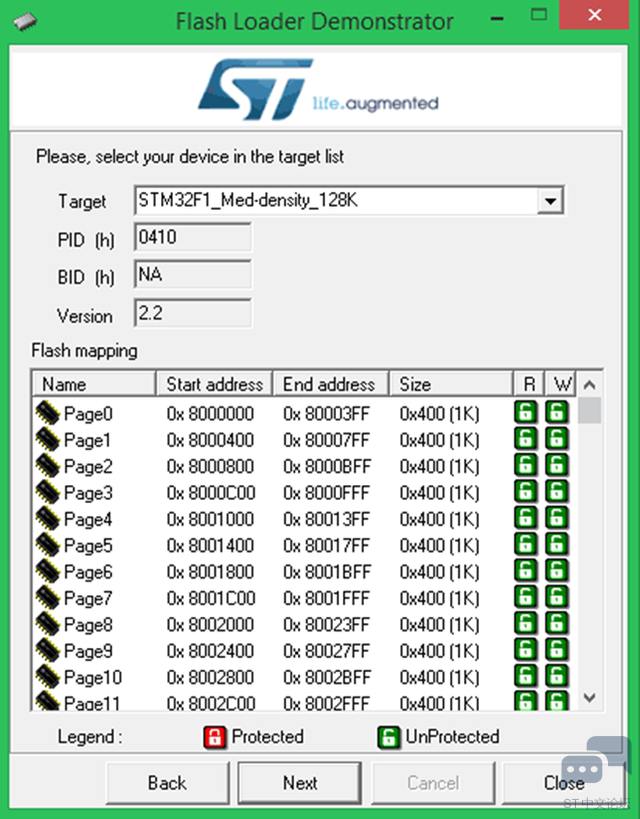
Task: Click the Cancel button
Action: (433, 783)
